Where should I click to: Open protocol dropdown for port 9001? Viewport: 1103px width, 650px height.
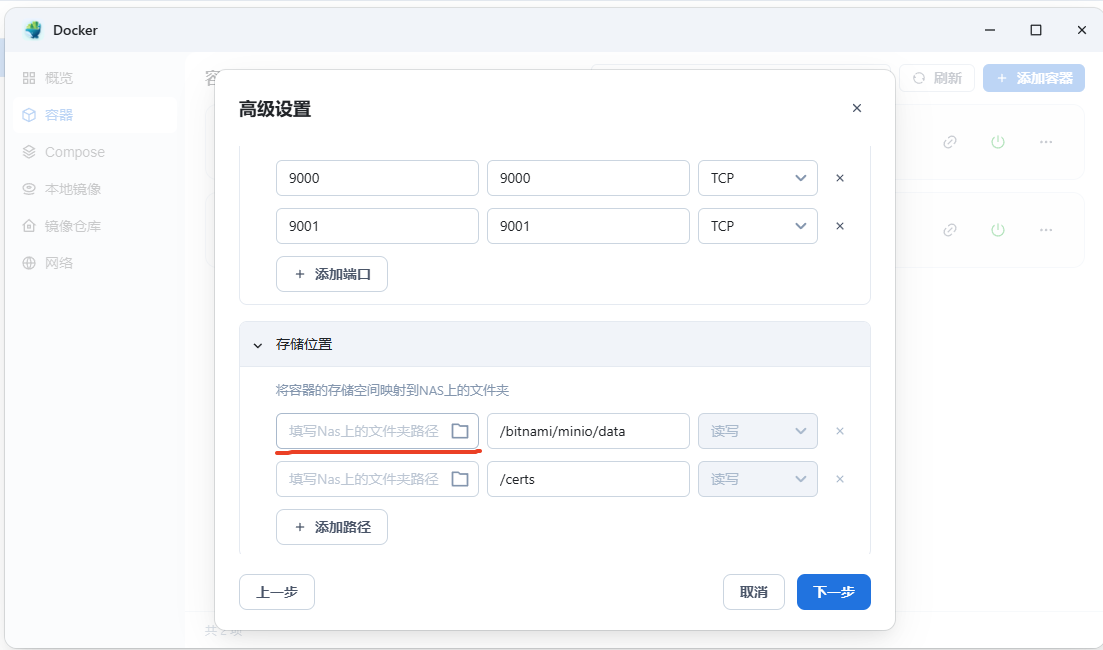click(x=758, y=226)
